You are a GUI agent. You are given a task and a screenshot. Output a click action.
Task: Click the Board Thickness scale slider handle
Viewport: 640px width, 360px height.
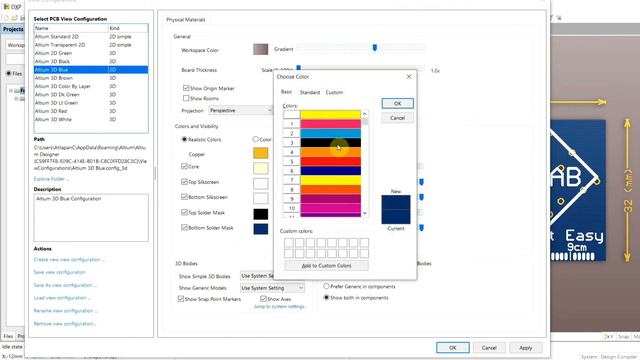pyautogui.click(x=298, y=68)
